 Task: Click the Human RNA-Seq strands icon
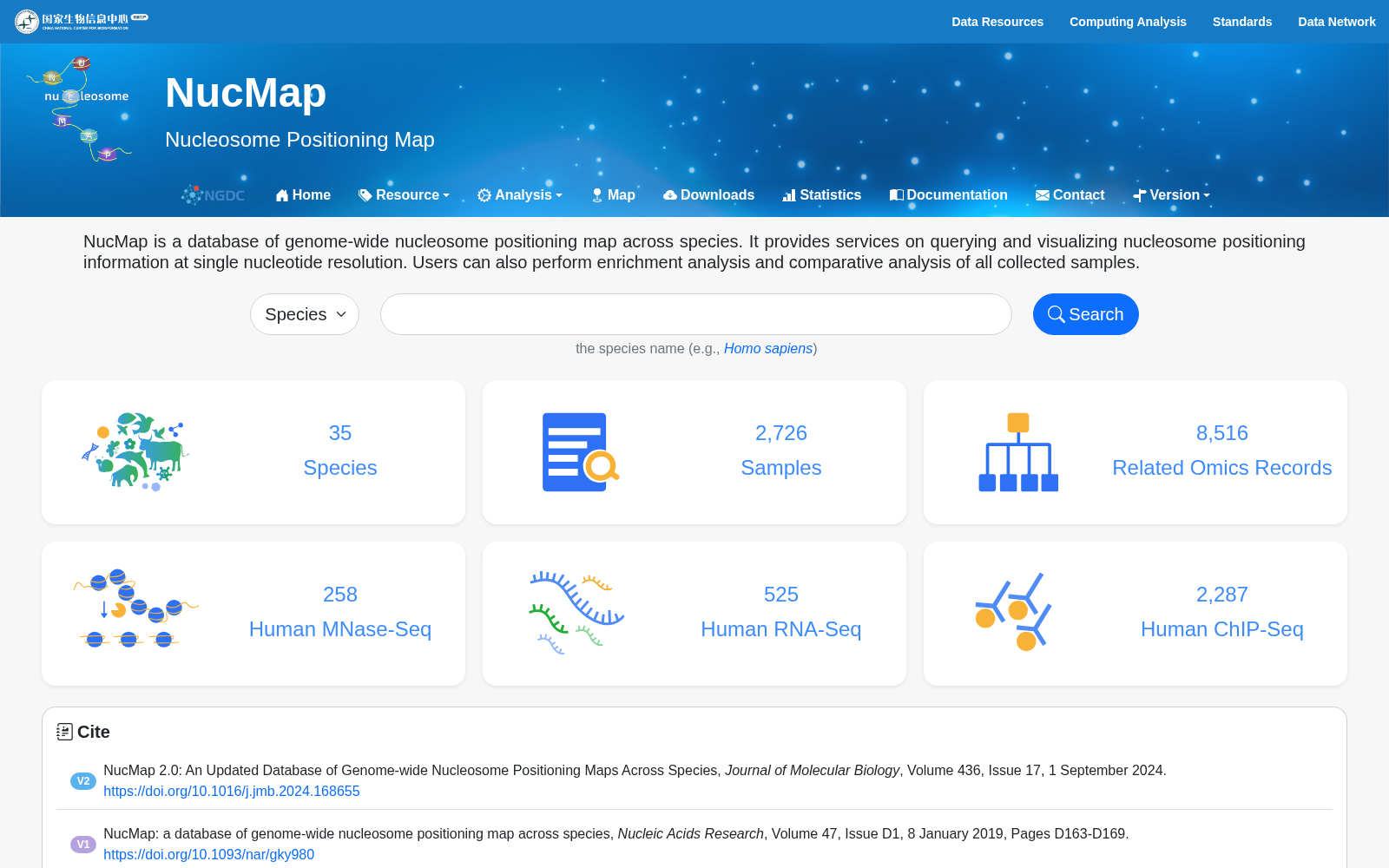point(576,612)
